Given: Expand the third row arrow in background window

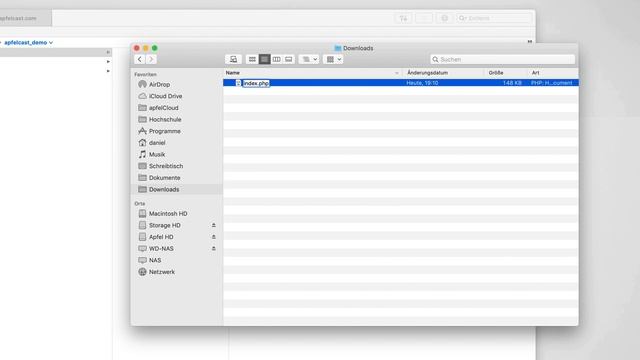Looking at the screenshot, I should [108, 71].
